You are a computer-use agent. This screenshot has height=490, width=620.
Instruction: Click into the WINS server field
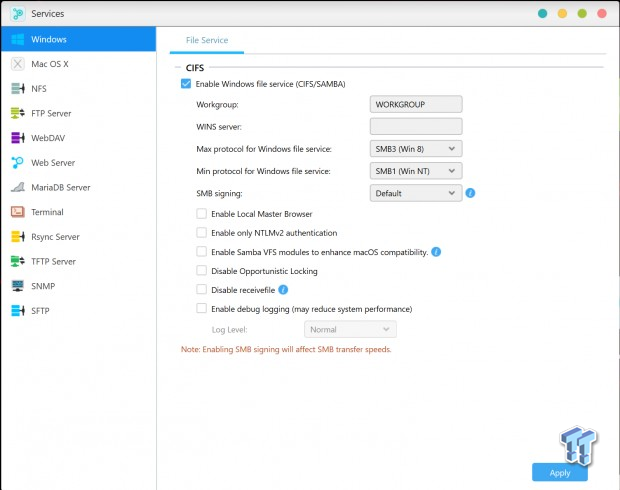[416, 127]
